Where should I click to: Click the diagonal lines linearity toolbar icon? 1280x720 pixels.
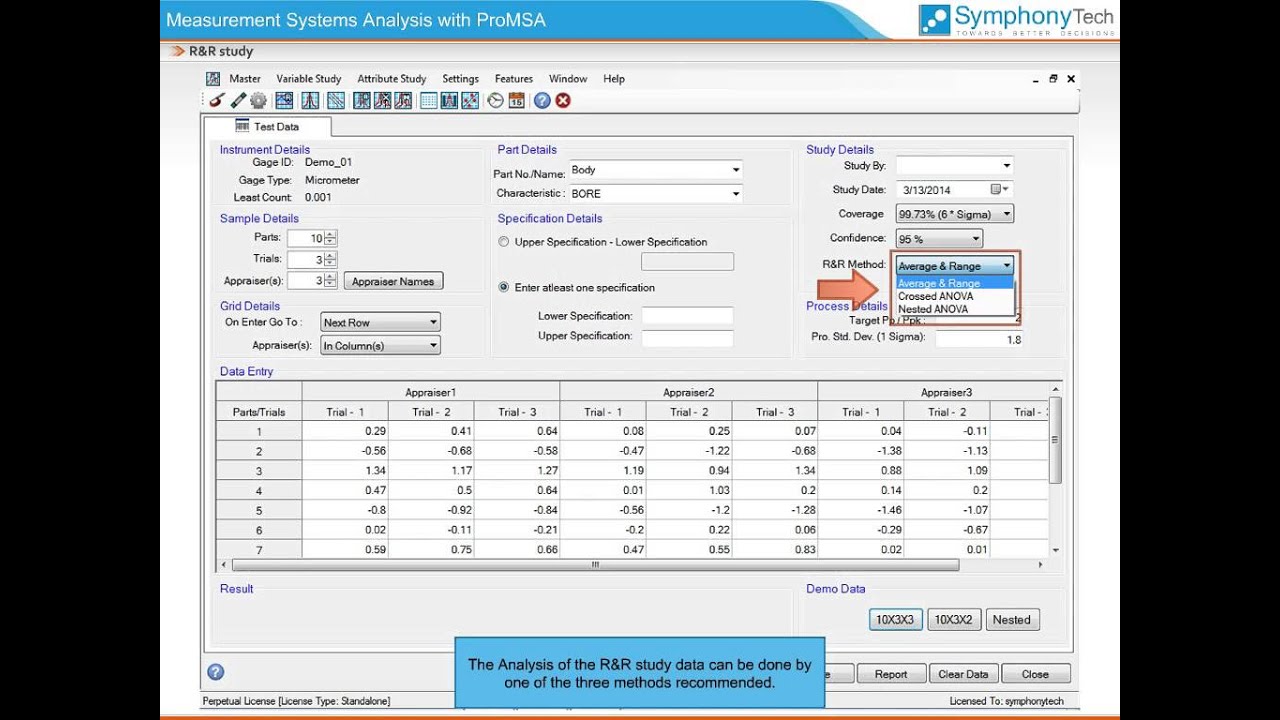[x=336, y=100]
